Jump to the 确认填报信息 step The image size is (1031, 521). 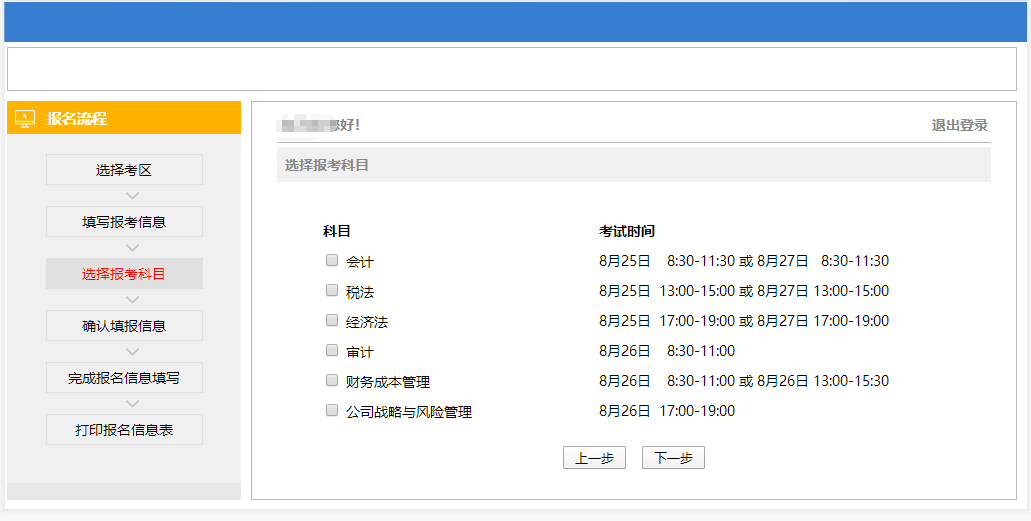click(124, 326)
